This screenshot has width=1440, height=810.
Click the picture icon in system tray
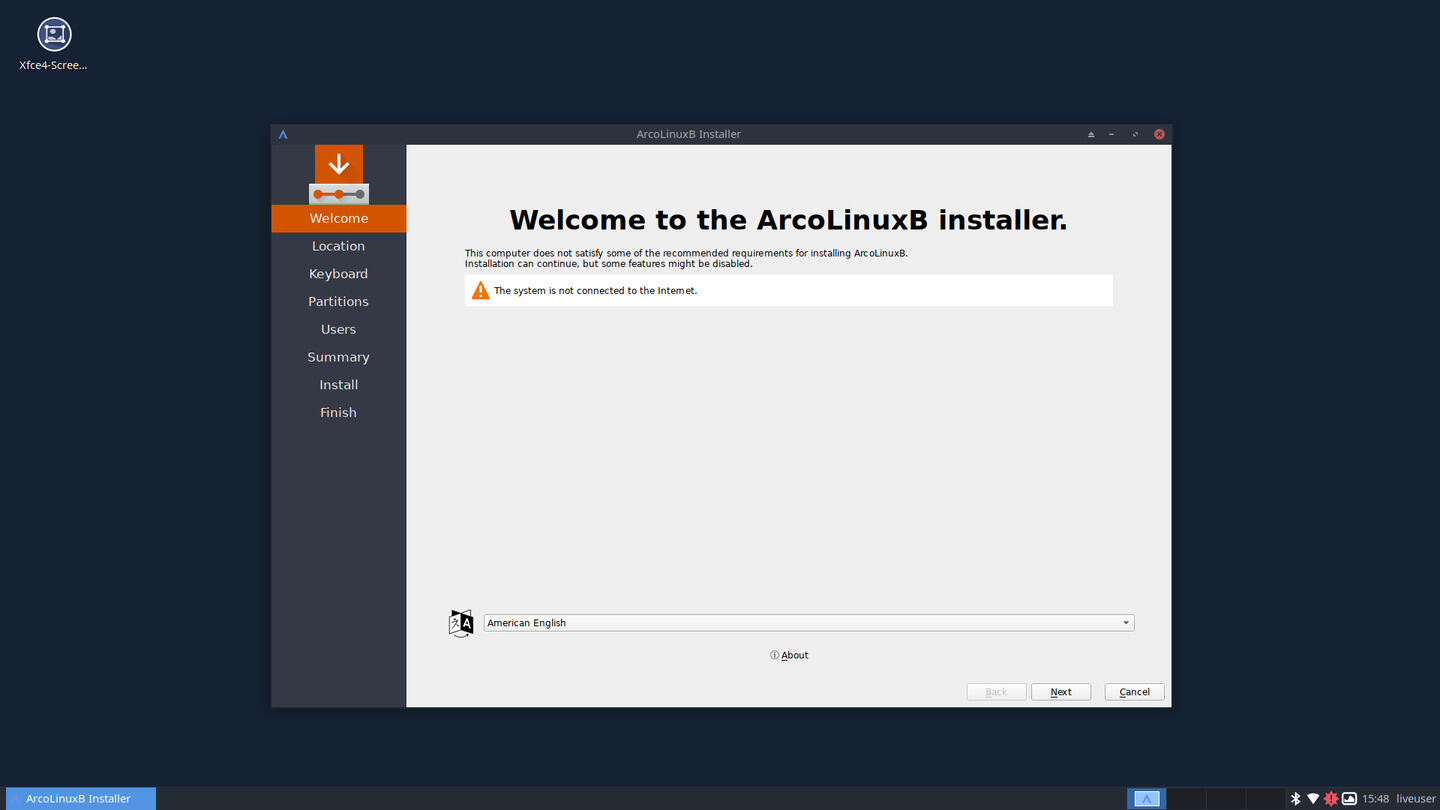(1349, 798)
